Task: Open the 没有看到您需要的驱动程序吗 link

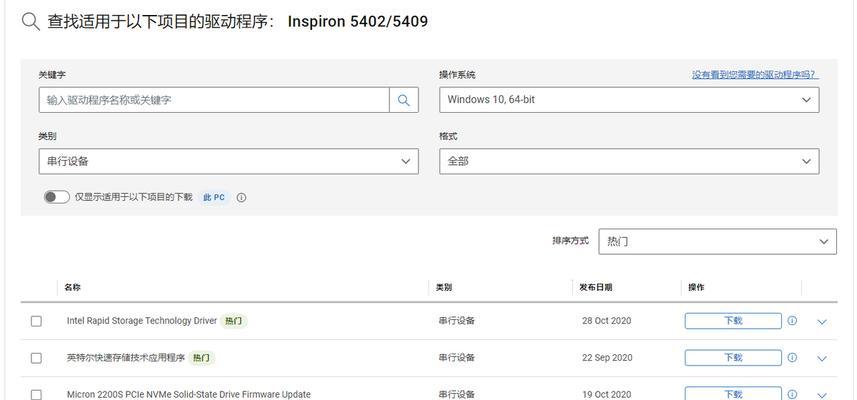Action: coord(755,75)
